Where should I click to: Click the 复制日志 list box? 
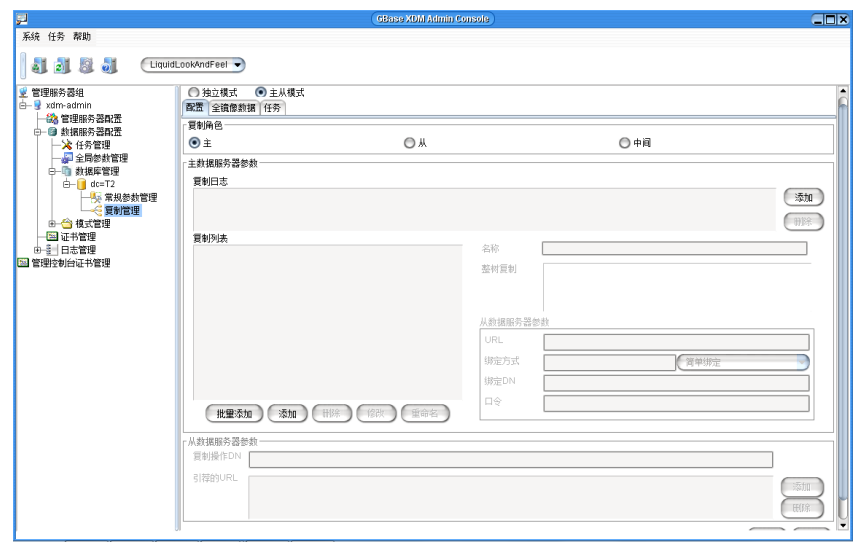pyautogui.click(x=484, y=210)
